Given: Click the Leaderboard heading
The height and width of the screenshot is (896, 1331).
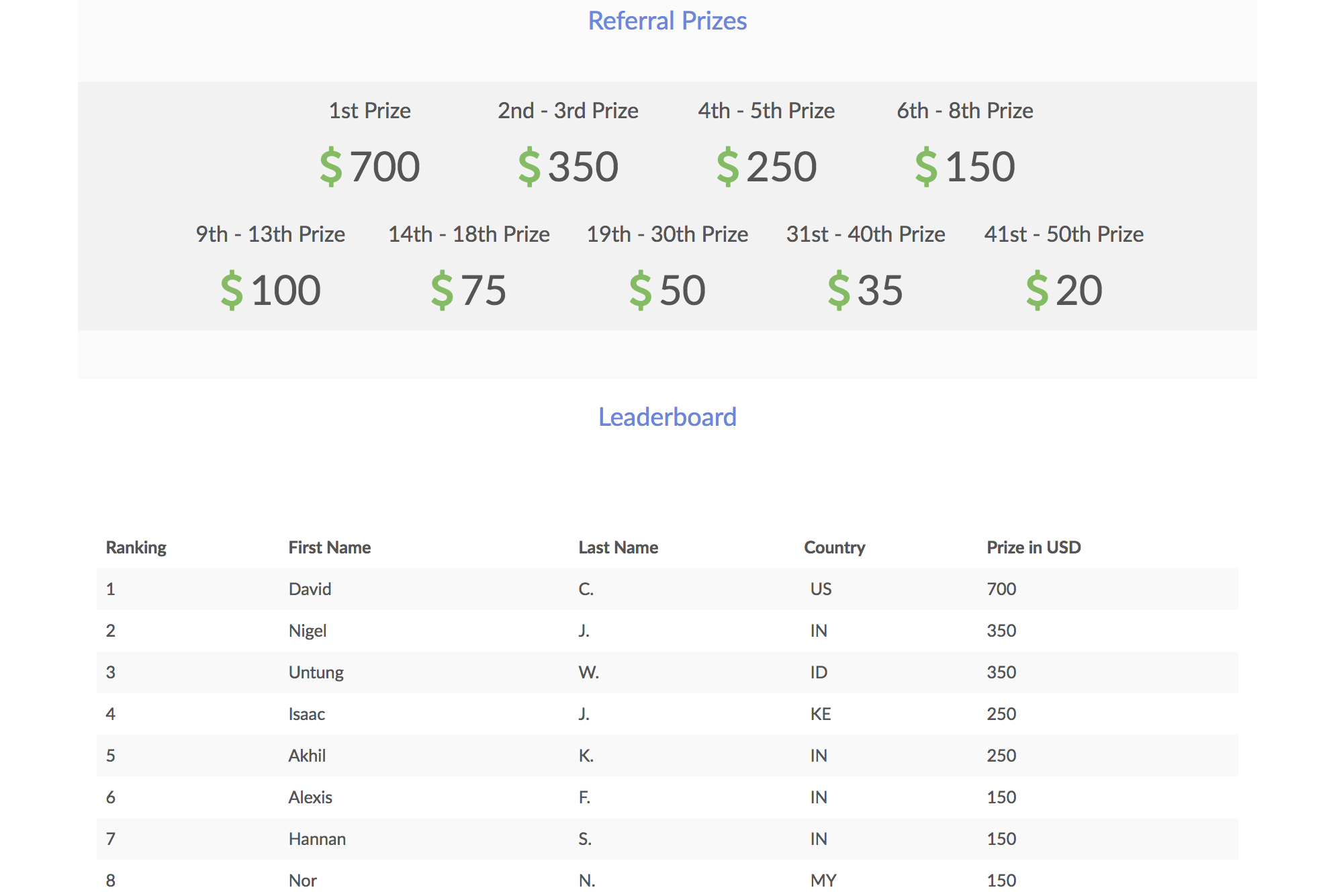Looking at the screenshot, I should pyautogui.click(x=668, y=417).
